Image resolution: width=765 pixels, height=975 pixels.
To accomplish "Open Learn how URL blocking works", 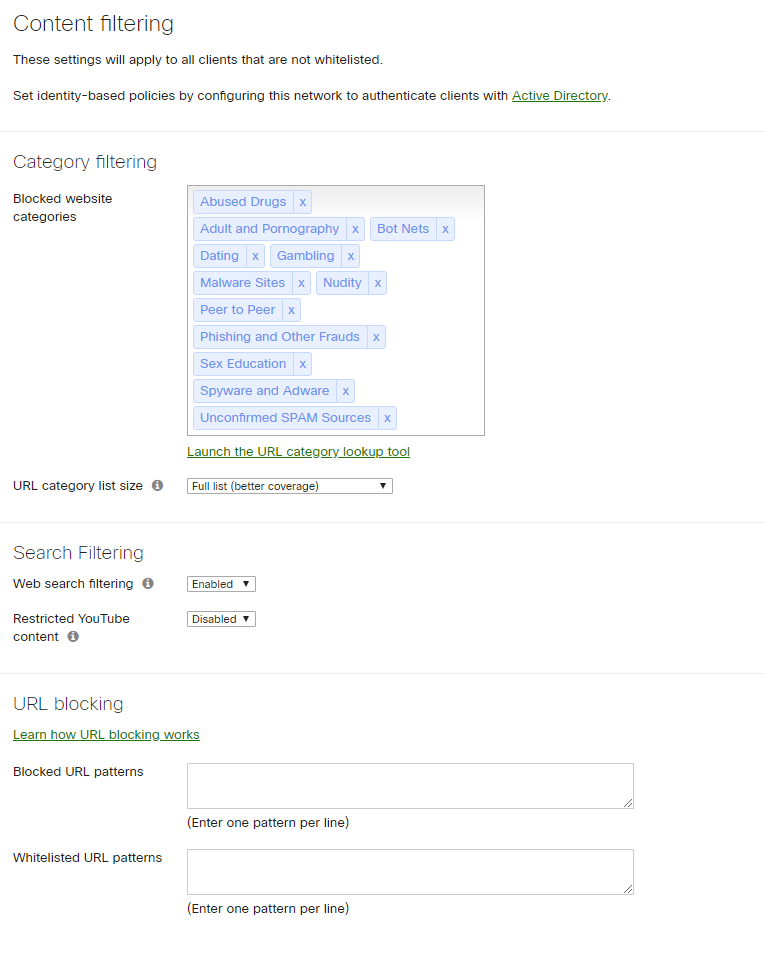I will click(106, 734).
